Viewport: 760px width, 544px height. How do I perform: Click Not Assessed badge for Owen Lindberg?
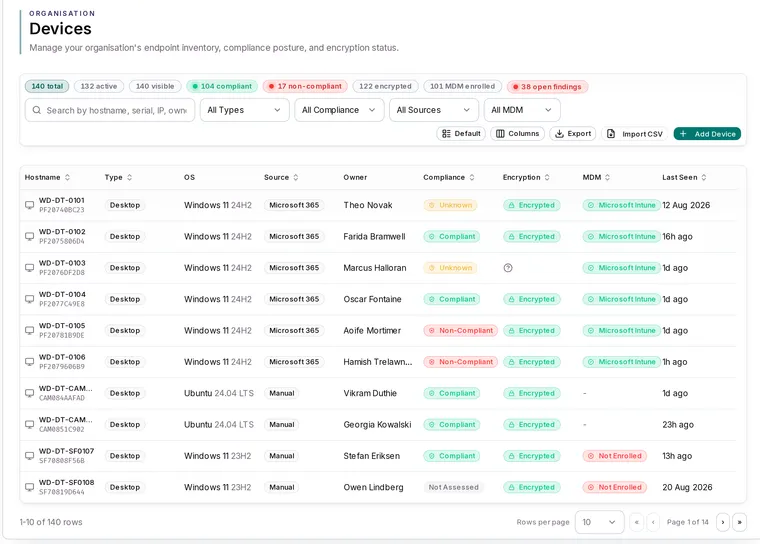click(x=454, y=487)
